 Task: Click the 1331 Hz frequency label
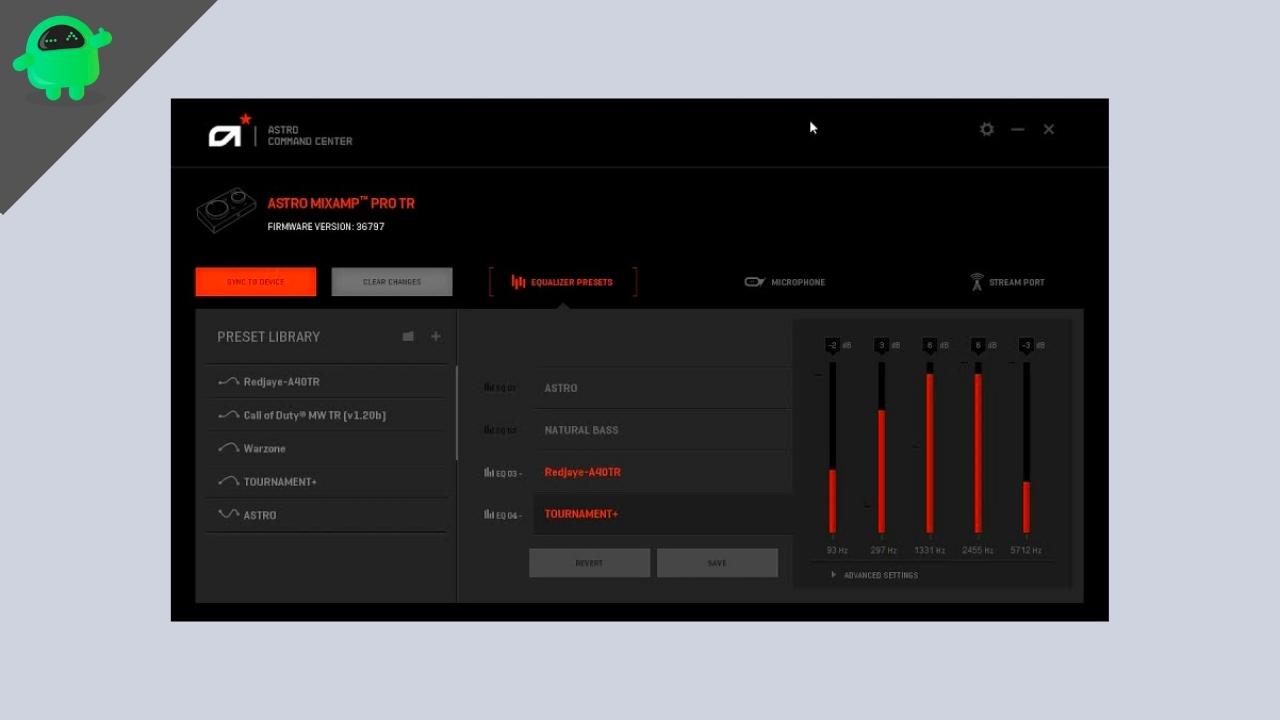(930, 551)
